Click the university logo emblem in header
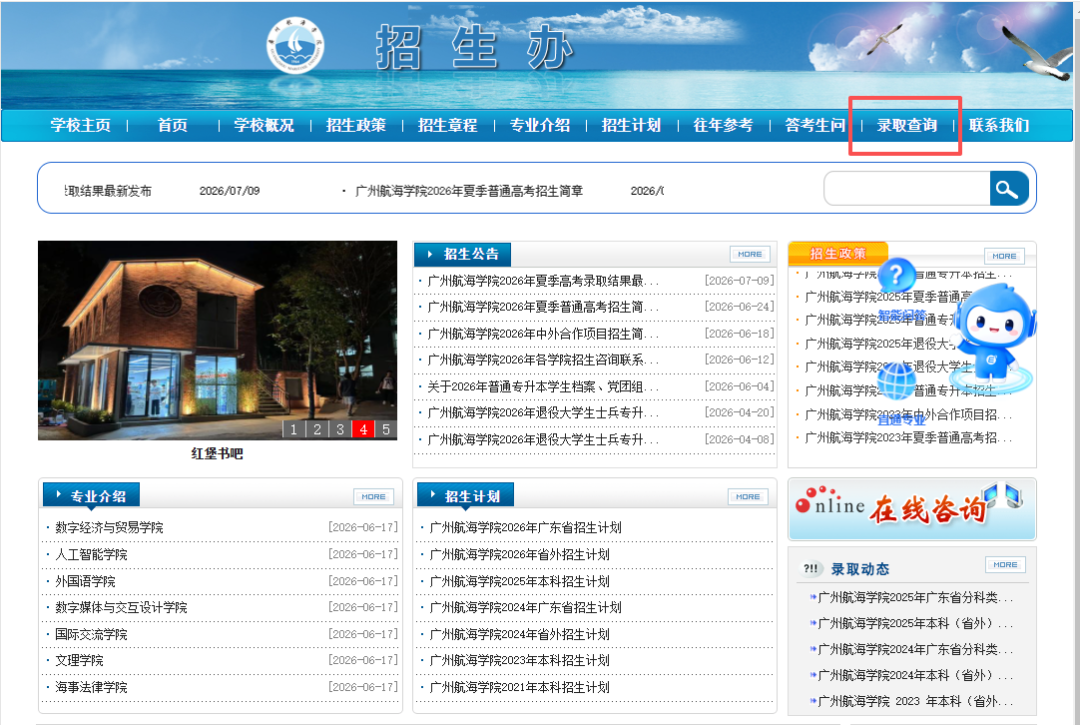Image resolution: width=1080 pixels, height=725 pixels. [x=295, y=45]
